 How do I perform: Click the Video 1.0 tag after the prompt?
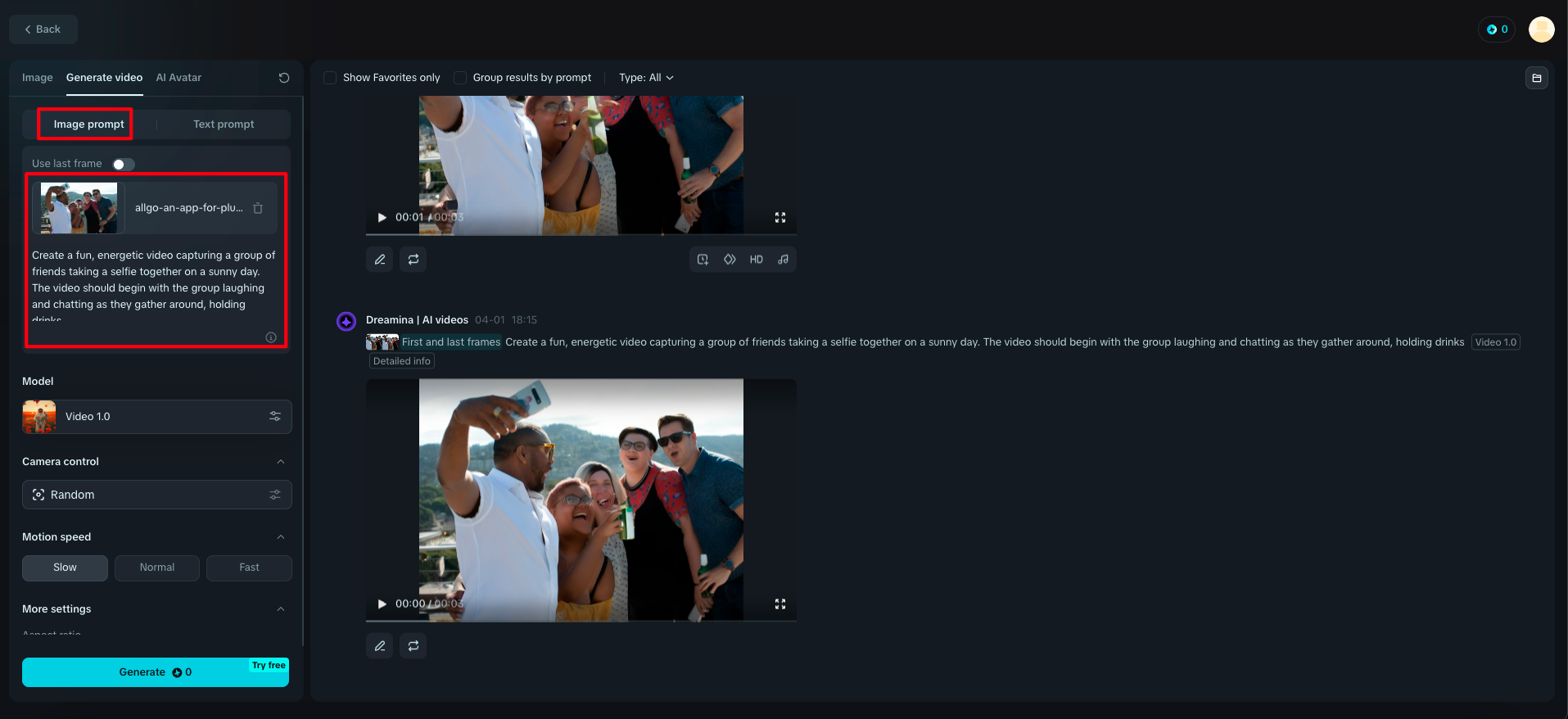click(x=1496, y=342)
